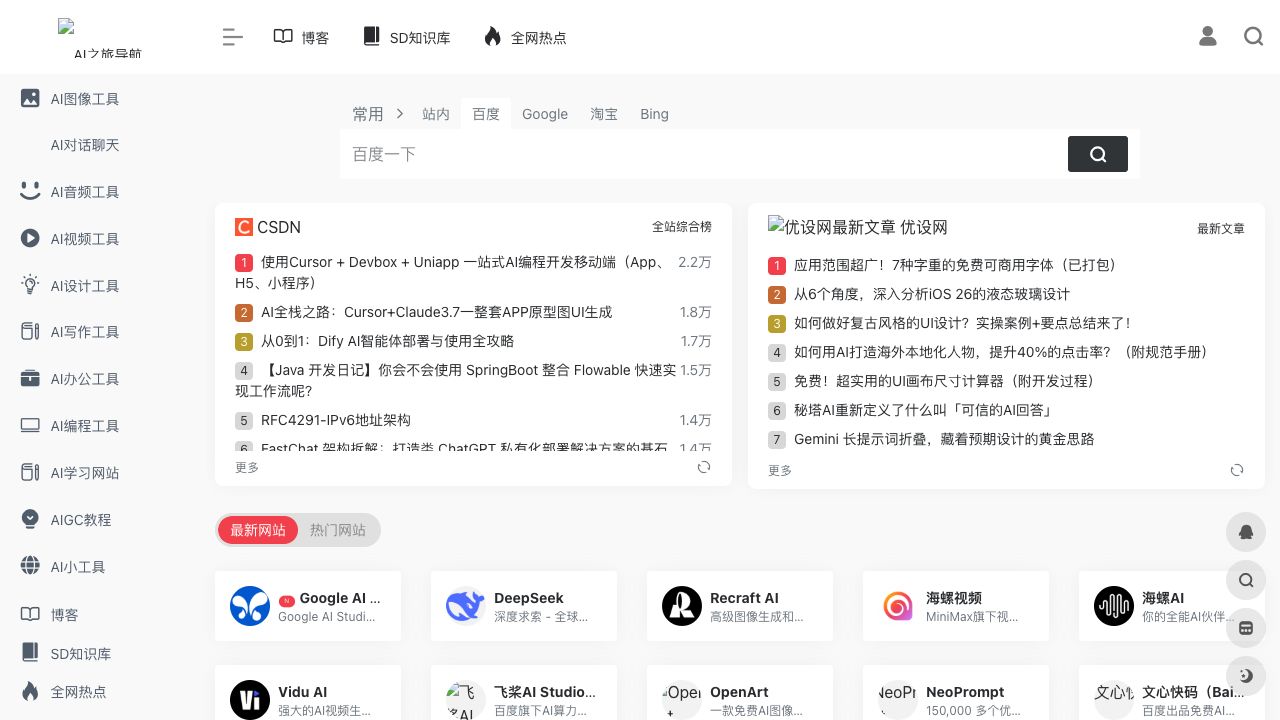Select 最新网站 toggle

(258, 530)
